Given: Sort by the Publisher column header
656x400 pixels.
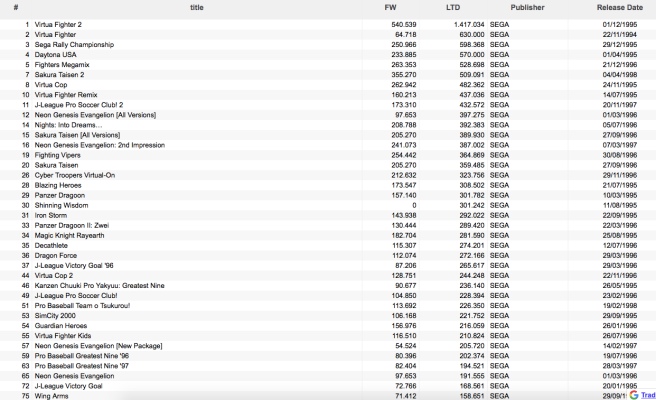Looking at the screenshot, I should [x=527, y=8].
